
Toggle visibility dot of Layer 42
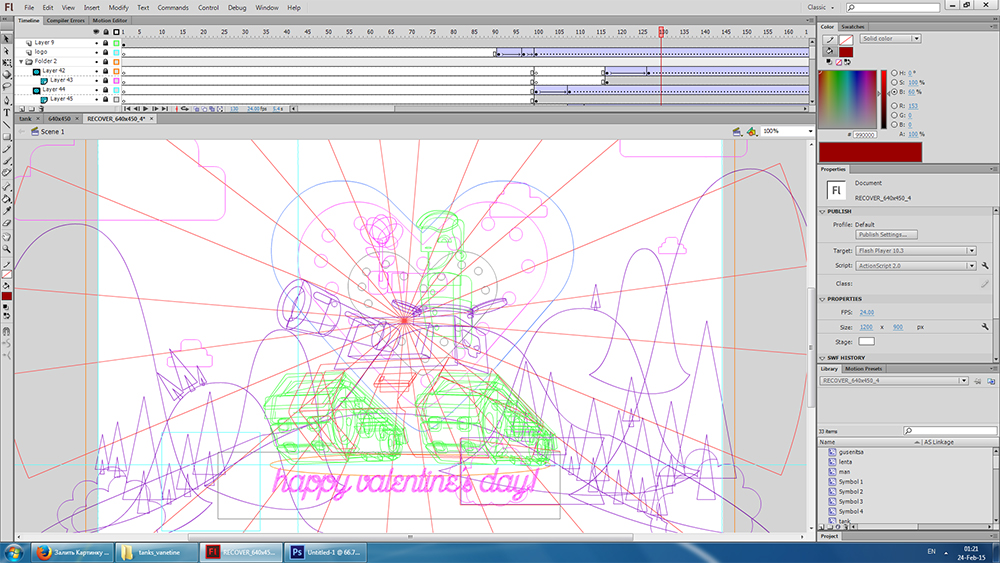click(x=97, y=71)
